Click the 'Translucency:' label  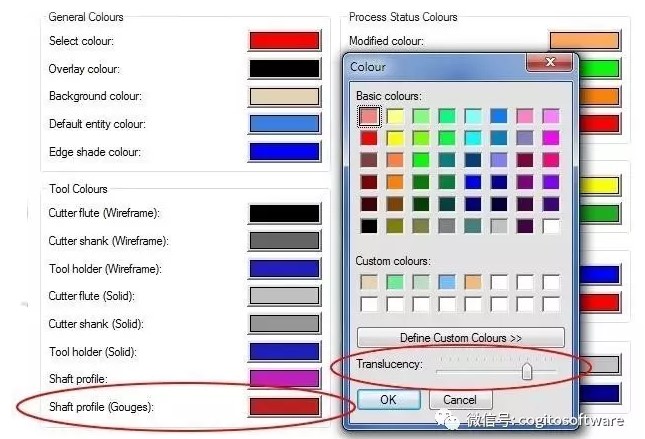[389, 364]
